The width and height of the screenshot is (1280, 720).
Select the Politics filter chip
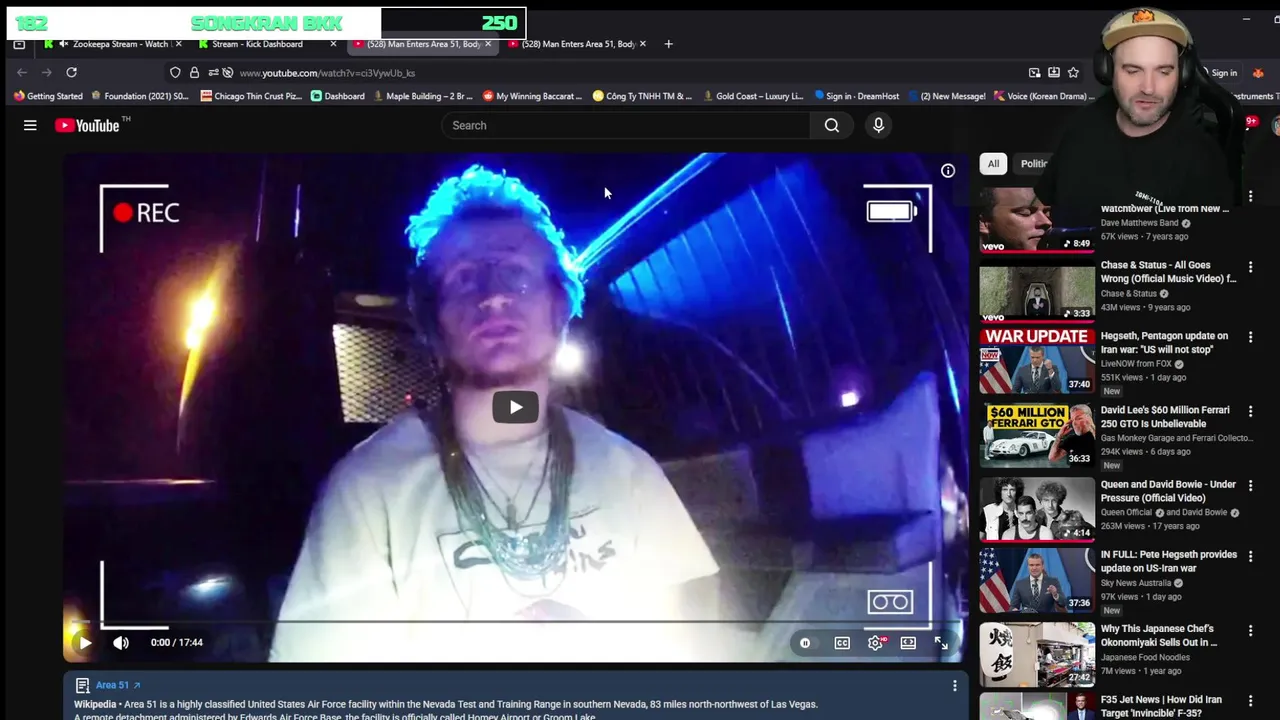1033,163
